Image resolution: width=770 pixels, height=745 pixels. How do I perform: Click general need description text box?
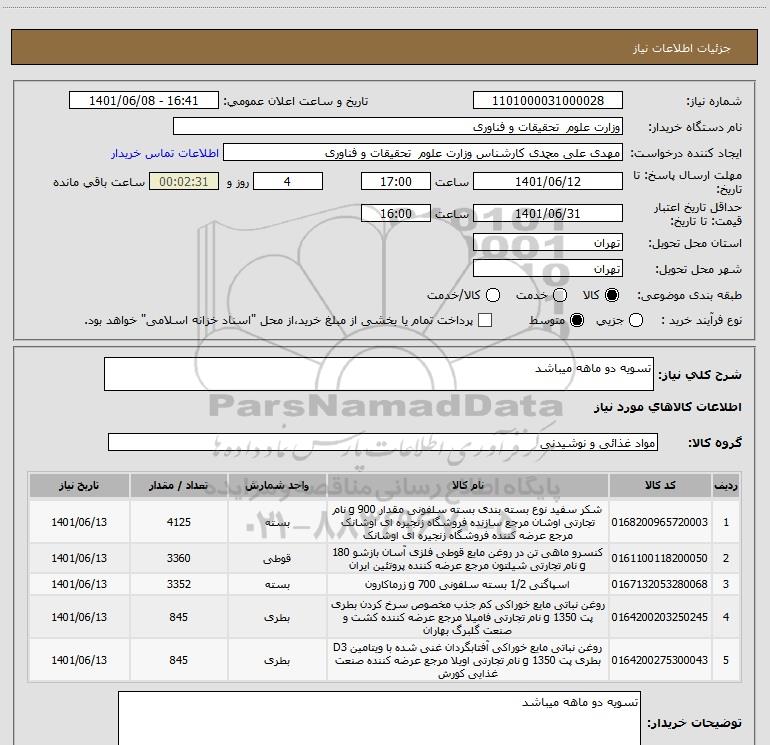pos(379,374)
